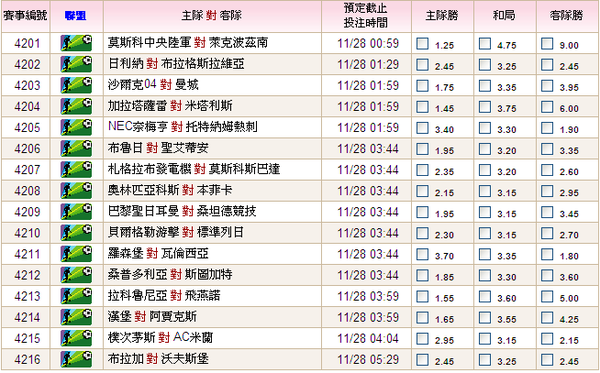Click the 羅森堡 對 瓦倫西亞 match text
The height and width of the screenshot is (373, 600).
tap(158, 253)
